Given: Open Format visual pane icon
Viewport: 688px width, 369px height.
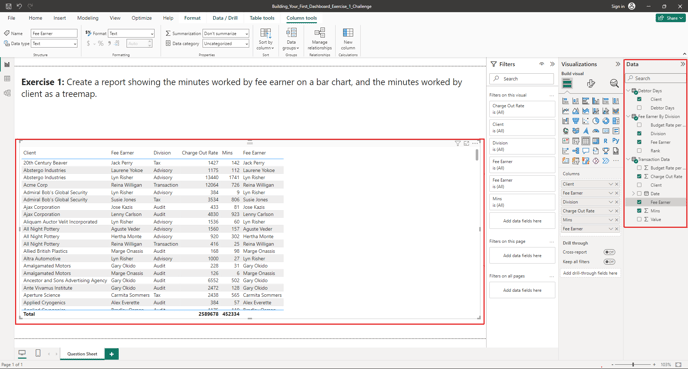Looking at the screenshot, I should click(591, 83).
